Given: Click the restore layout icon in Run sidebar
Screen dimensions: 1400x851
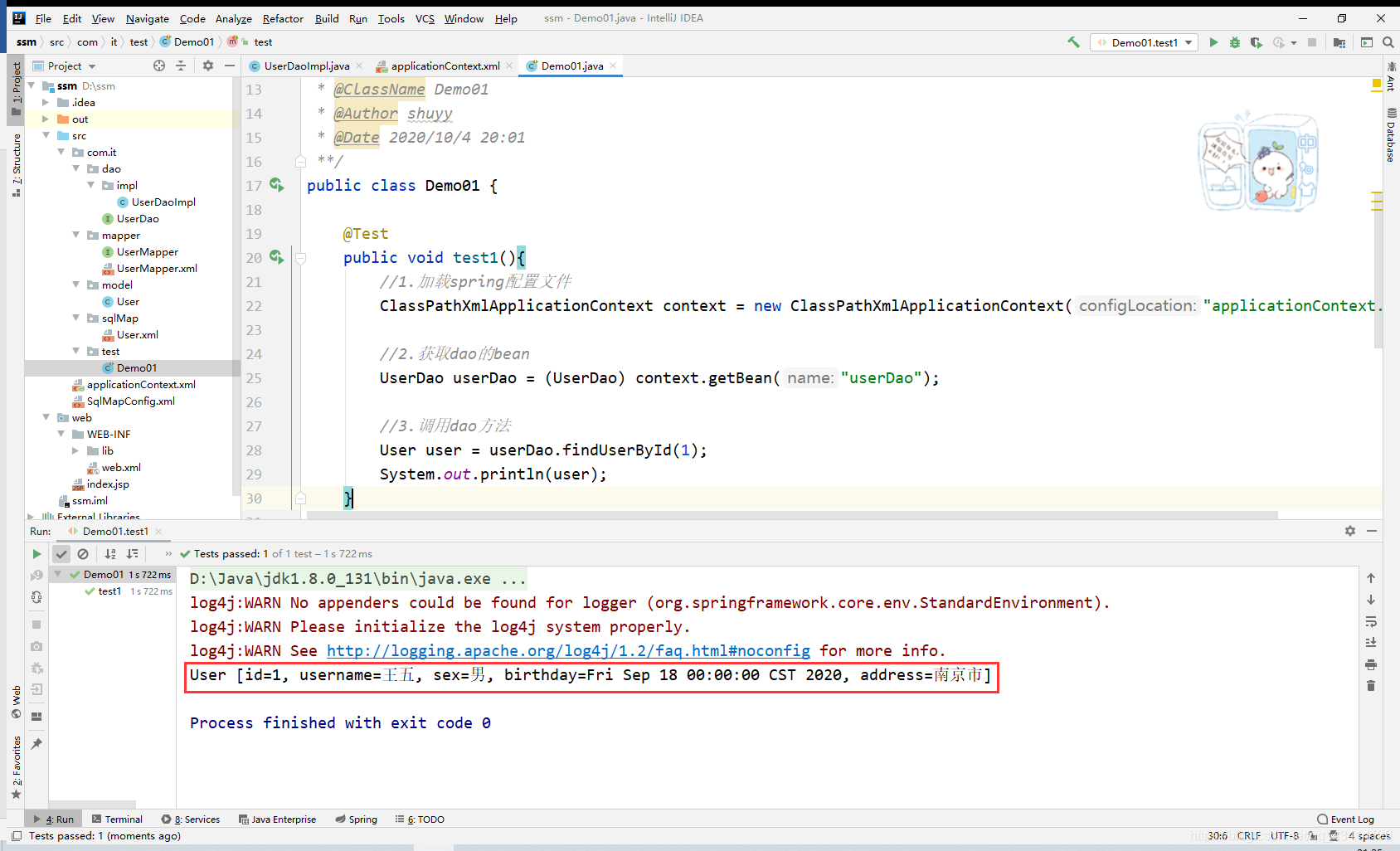Looking at the screenshot, I should 36,717.
